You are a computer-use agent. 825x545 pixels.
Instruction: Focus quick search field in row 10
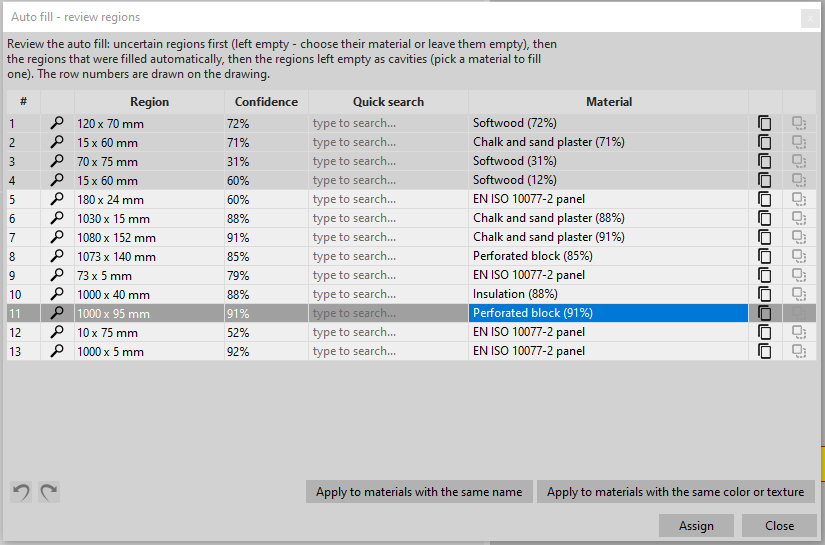(388, 294)
